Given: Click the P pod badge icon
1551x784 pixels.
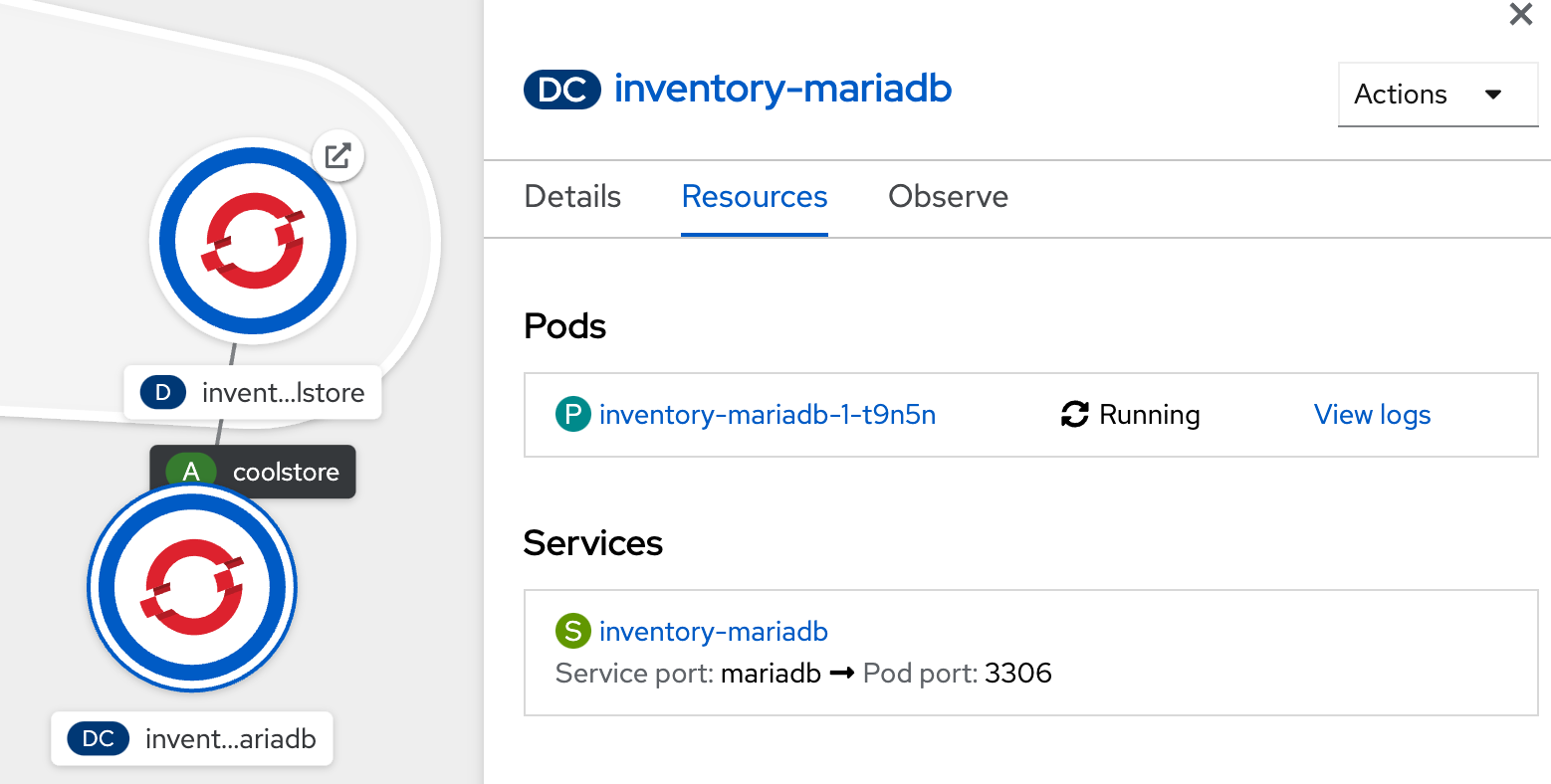Looking at the screenshot, I should coord(572,415).
